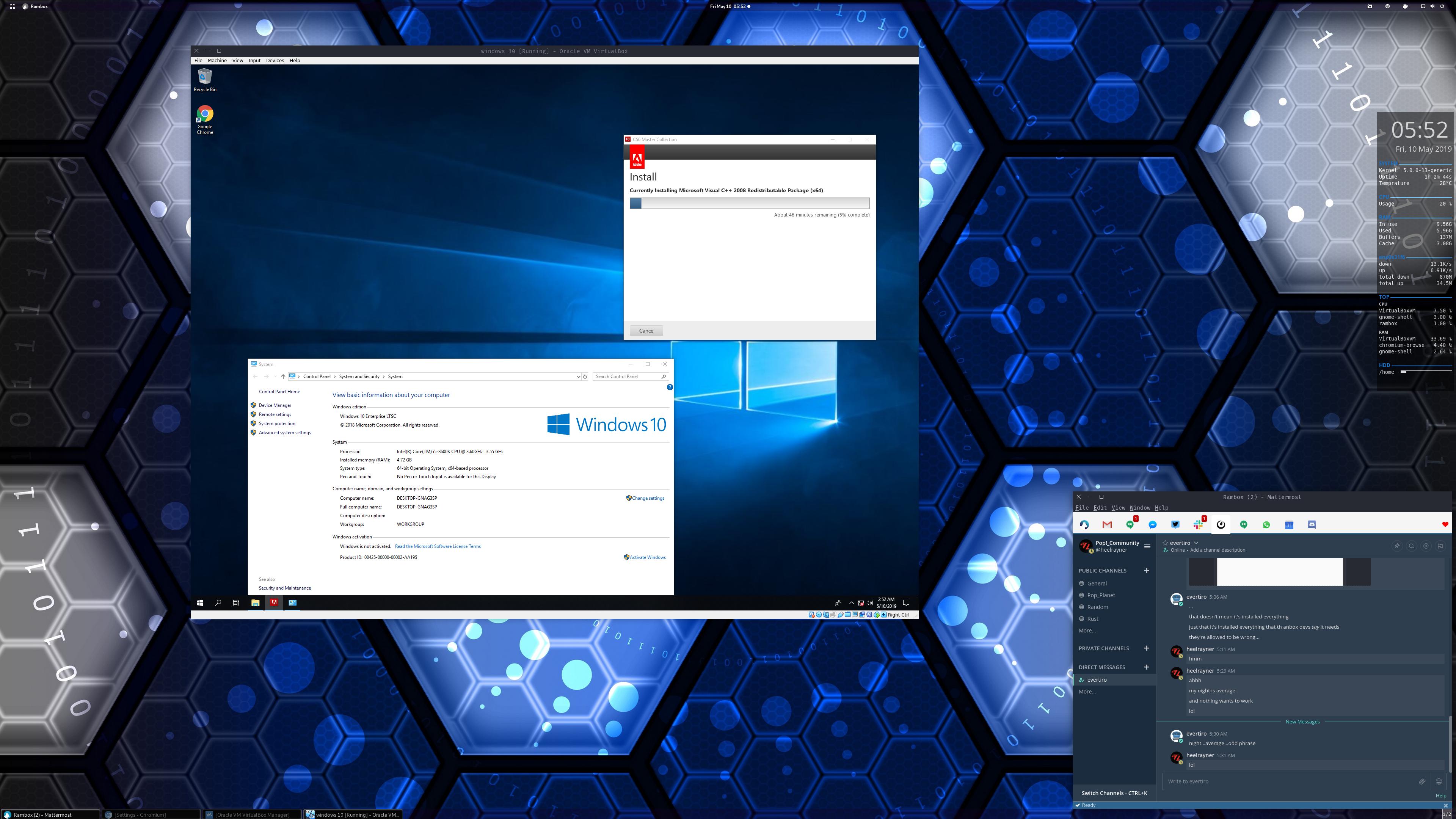Attach a file to the Mattermost message
The height and width of the screenshot is (819, 1456).
1421,782
